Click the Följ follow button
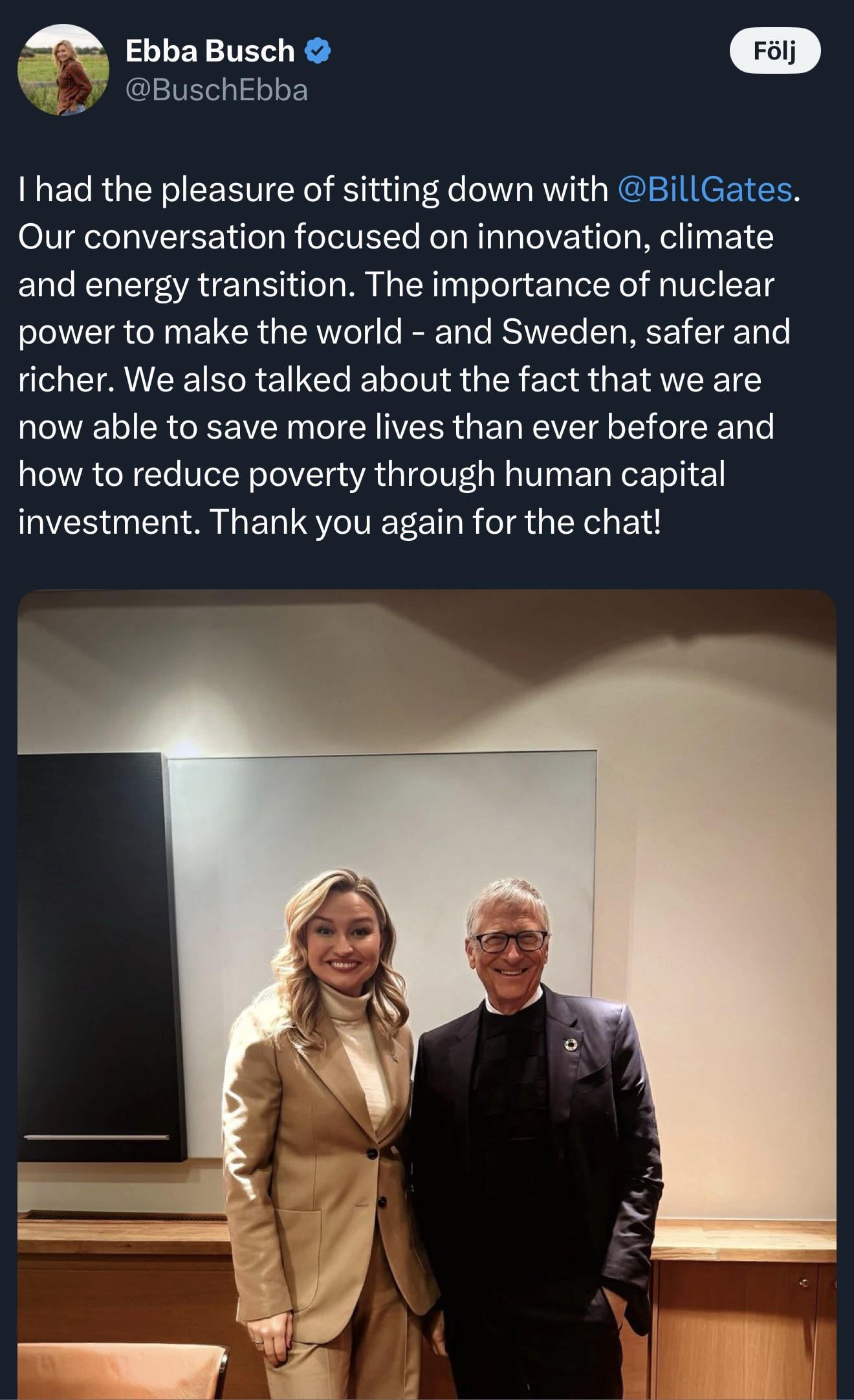The image size is (854, 1400). point(774,50)
